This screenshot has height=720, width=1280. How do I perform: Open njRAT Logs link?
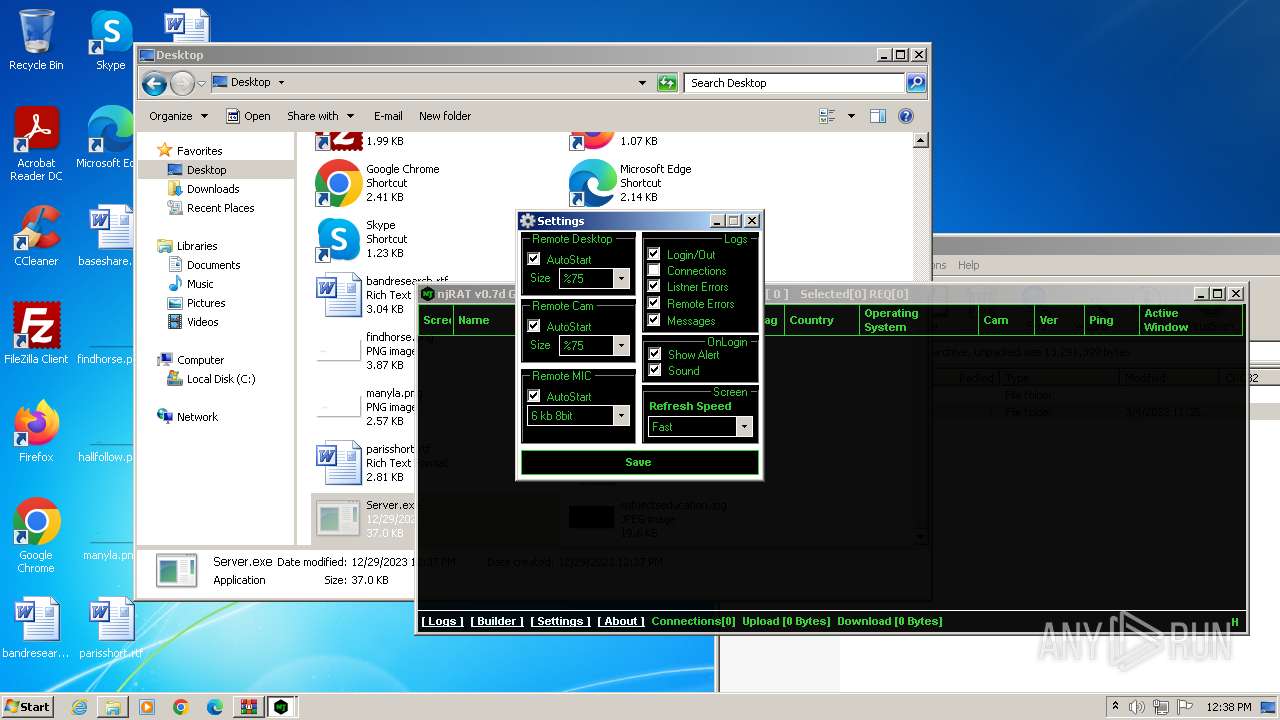(442, 621)
